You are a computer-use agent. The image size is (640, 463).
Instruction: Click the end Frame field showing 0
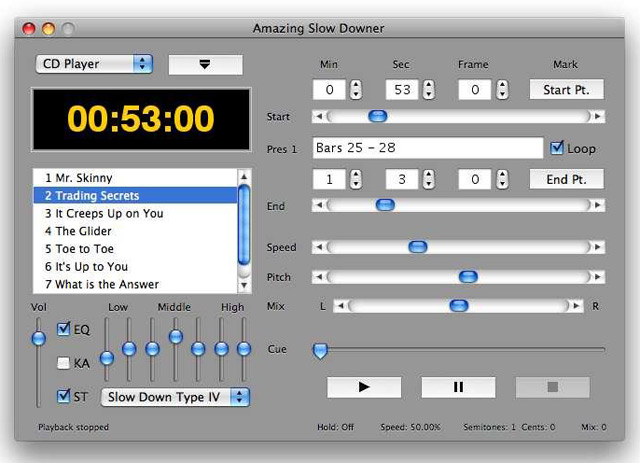[x=475, y=179]
